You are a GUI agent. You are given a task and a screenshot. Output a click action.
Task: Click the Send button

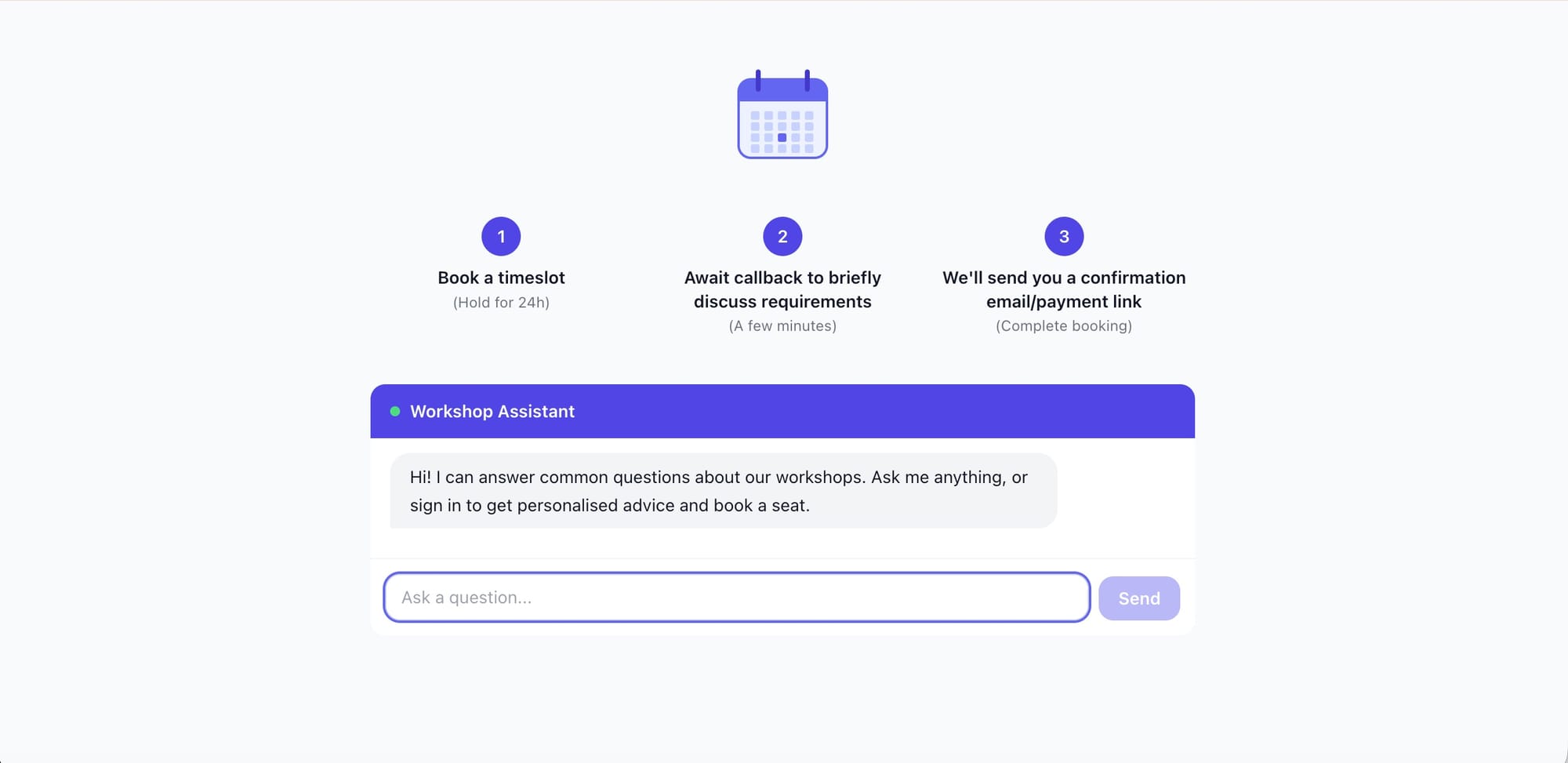click(1139, 598)
